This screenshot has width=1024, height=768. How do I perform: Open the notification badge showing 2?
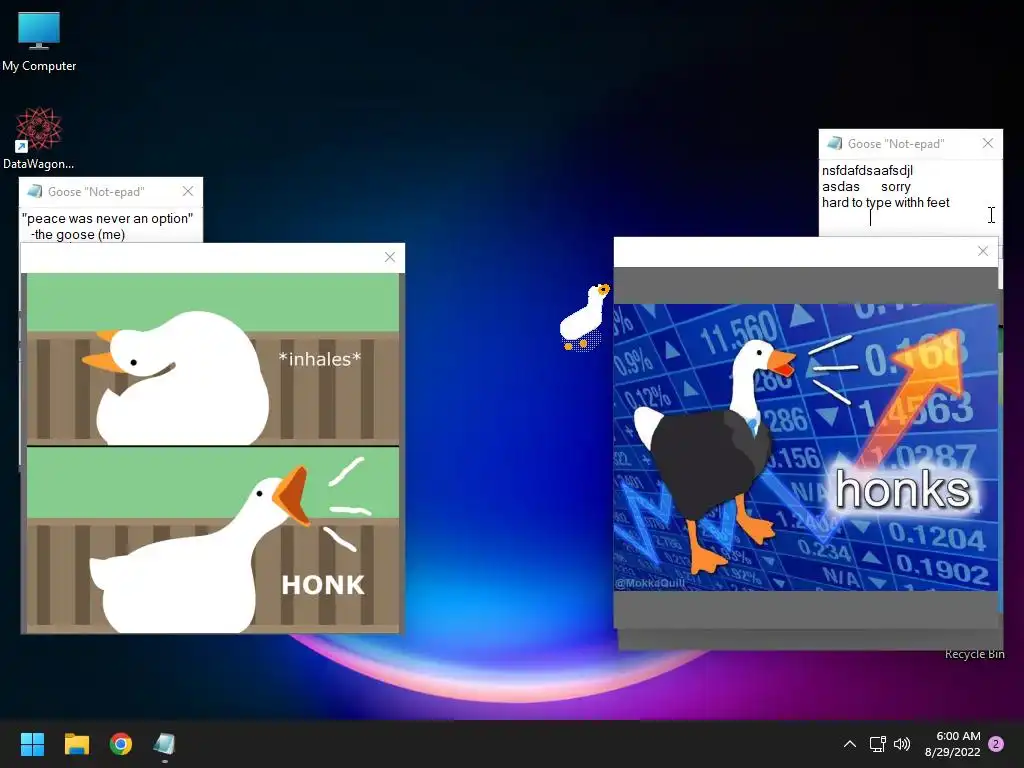click(996, 744)
